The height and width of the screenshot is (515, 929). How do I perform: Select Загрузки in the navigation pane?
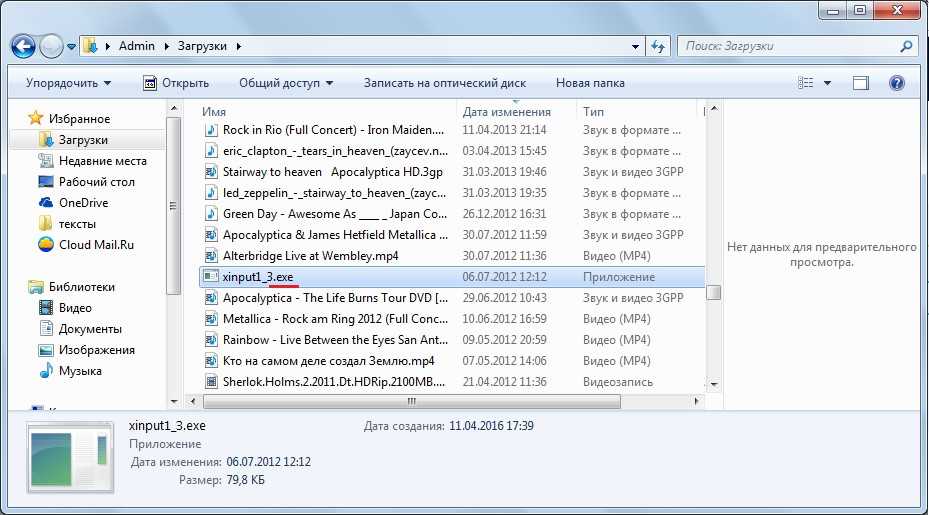pyautogui.click(x=83, y=140)
